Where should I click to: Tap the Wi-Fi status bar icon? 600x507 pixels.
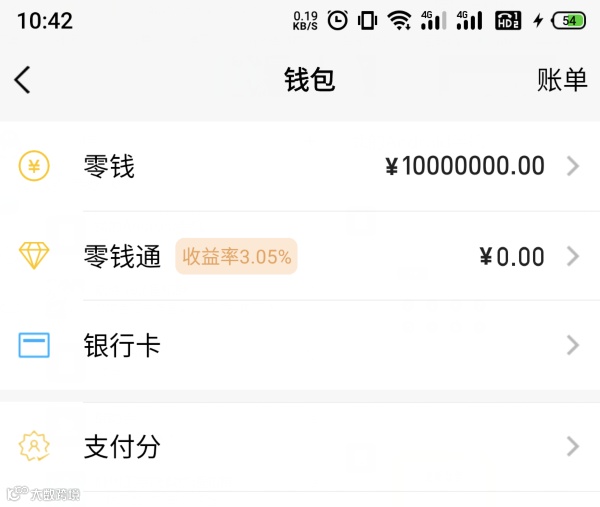tap(400, 20)
